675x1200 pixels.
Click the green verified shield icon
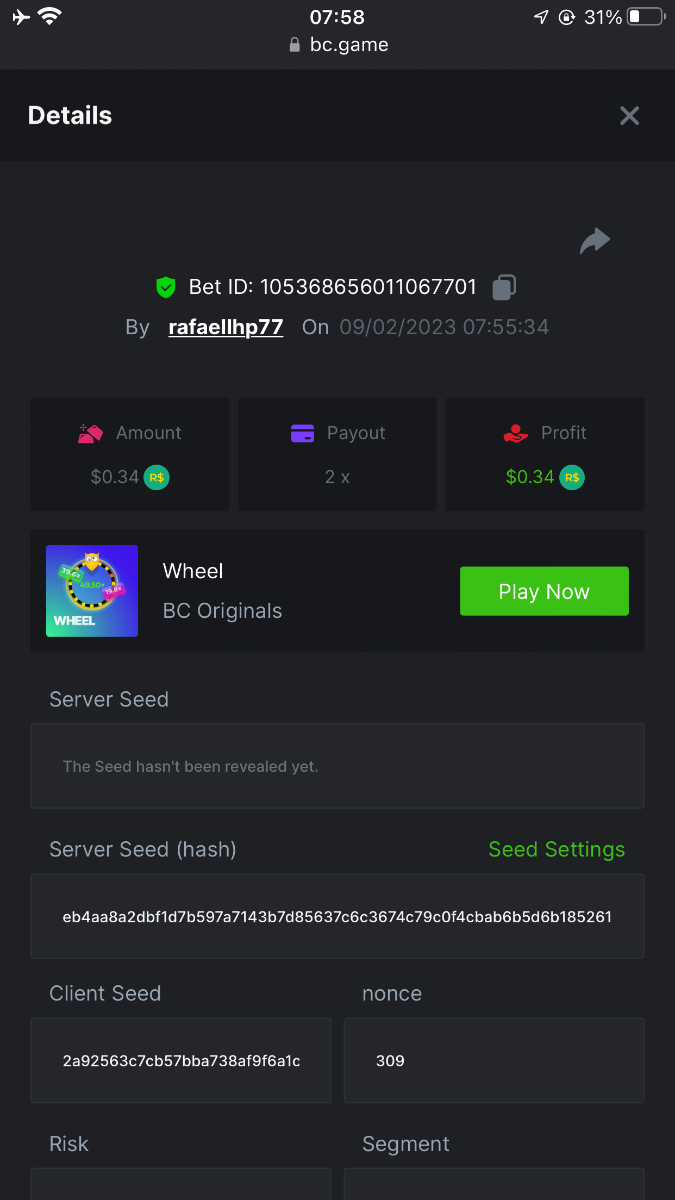[166, 288]
